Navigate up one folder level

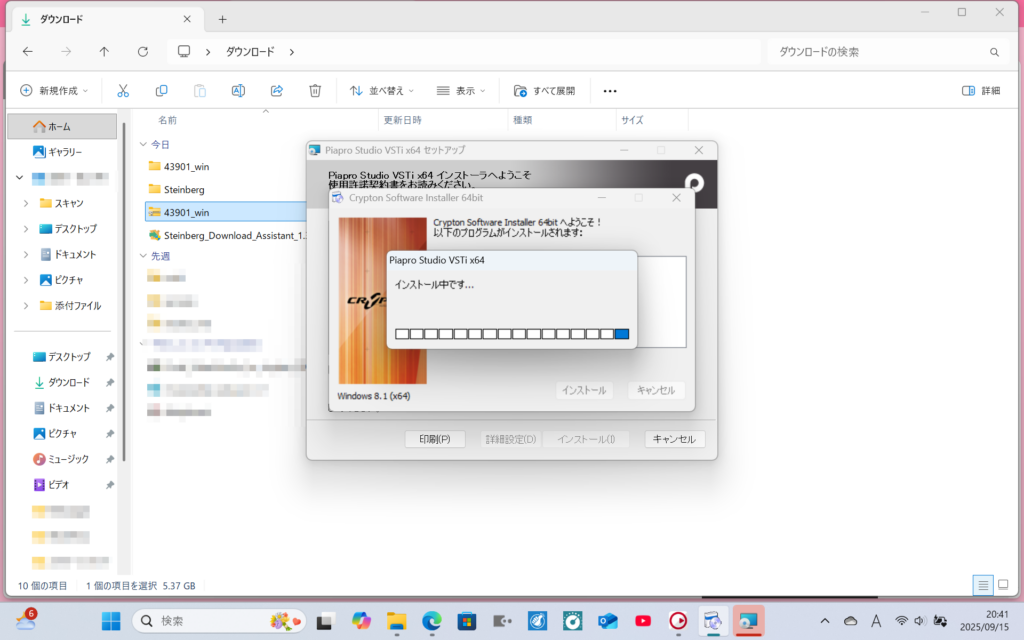click(x=104, y=51)
